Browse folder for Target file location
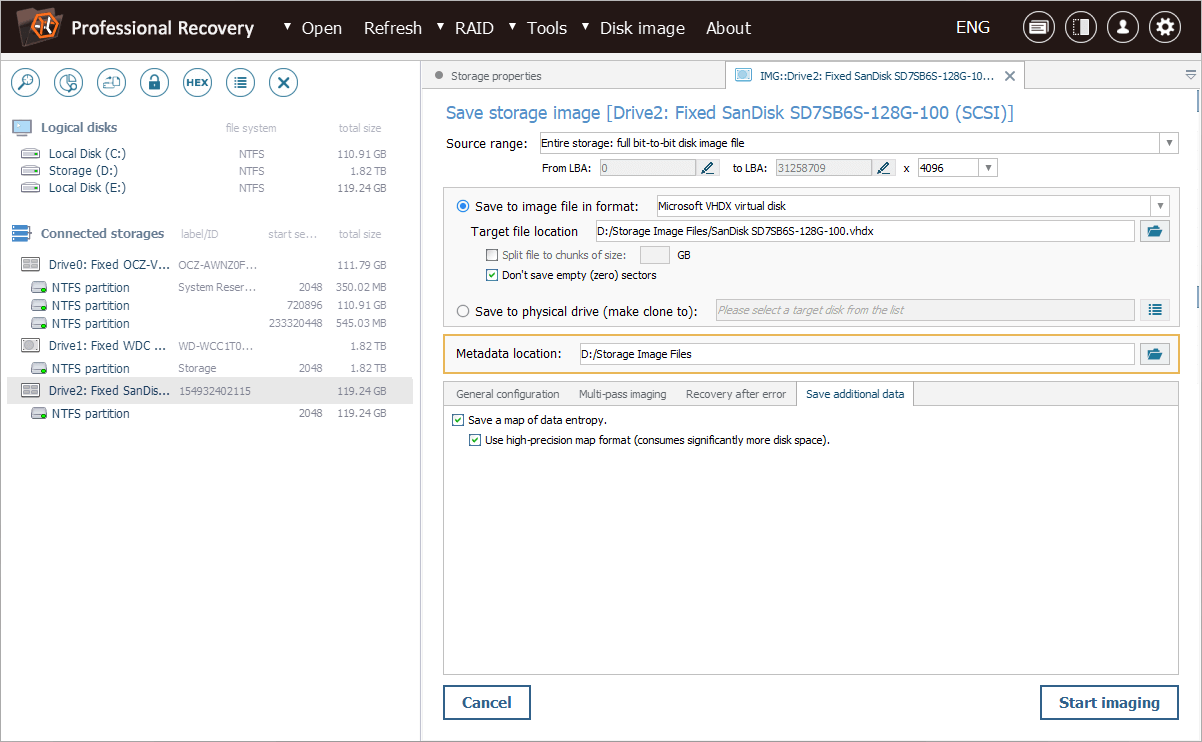Image resolution: width=1202 pixels, height=742 pixels. [x=1155, y=231]
